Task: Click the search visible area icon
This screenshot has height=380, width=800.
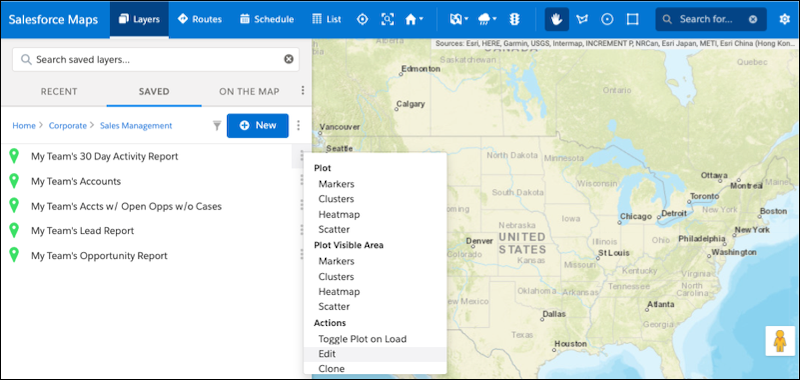Action: 388,19
